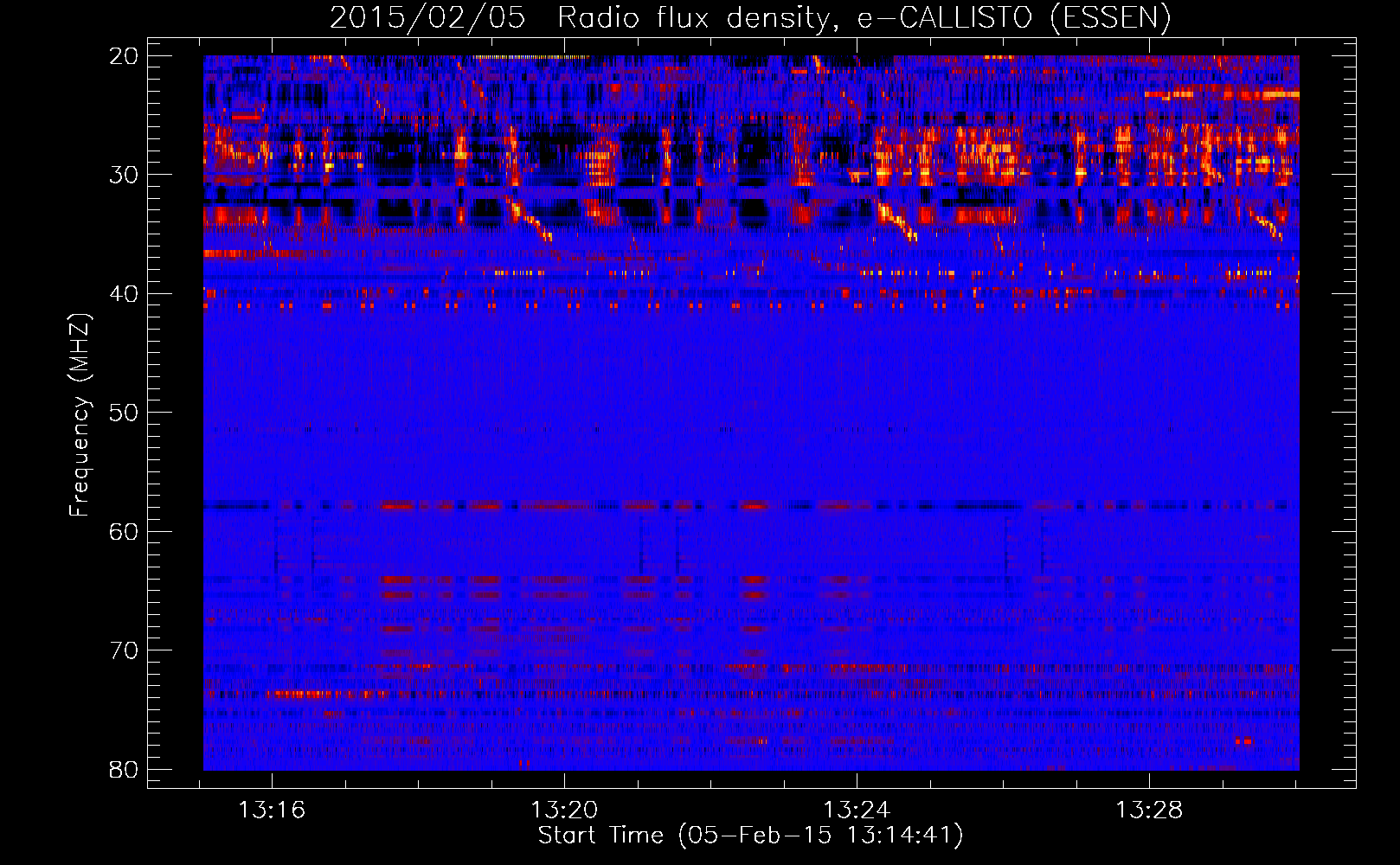
Task: Click the 13:16 time tick label
Action: [273, 811]
